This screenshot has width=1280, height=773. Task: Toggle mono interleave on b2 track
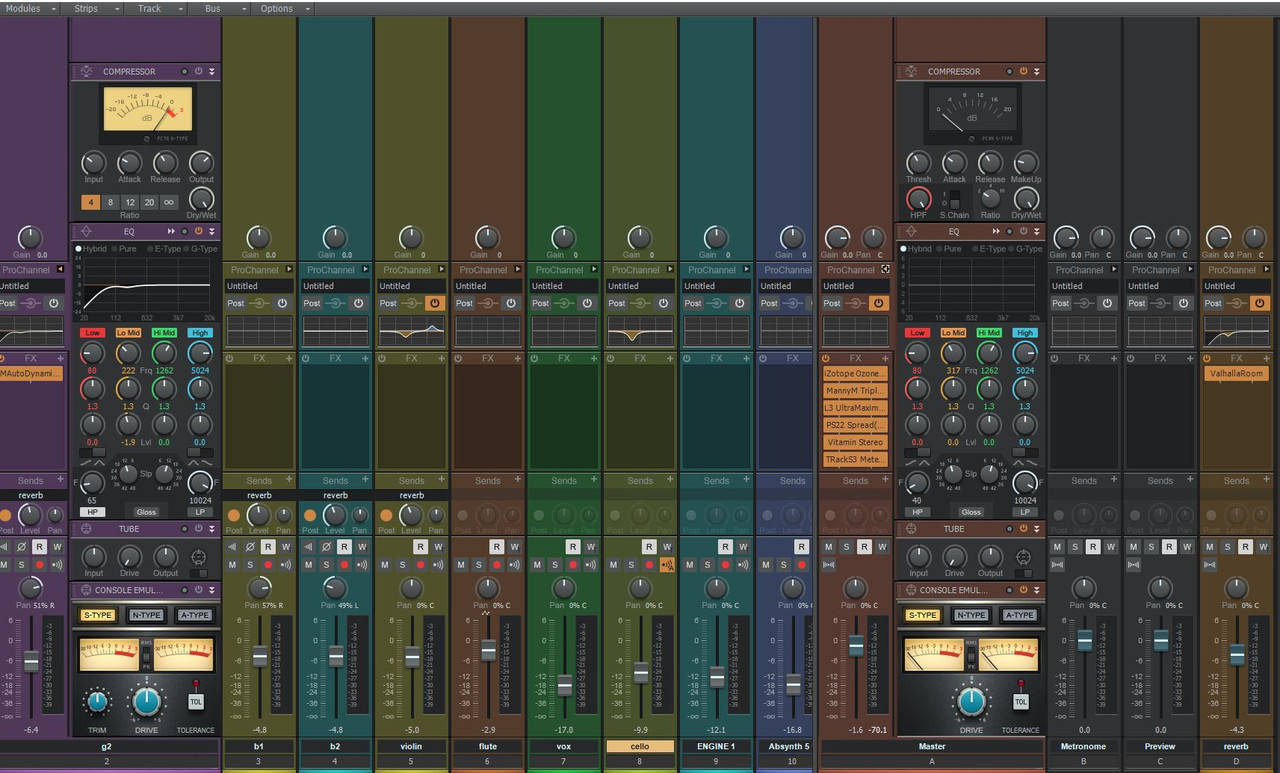pyautogui.click(x=308, y=547)
